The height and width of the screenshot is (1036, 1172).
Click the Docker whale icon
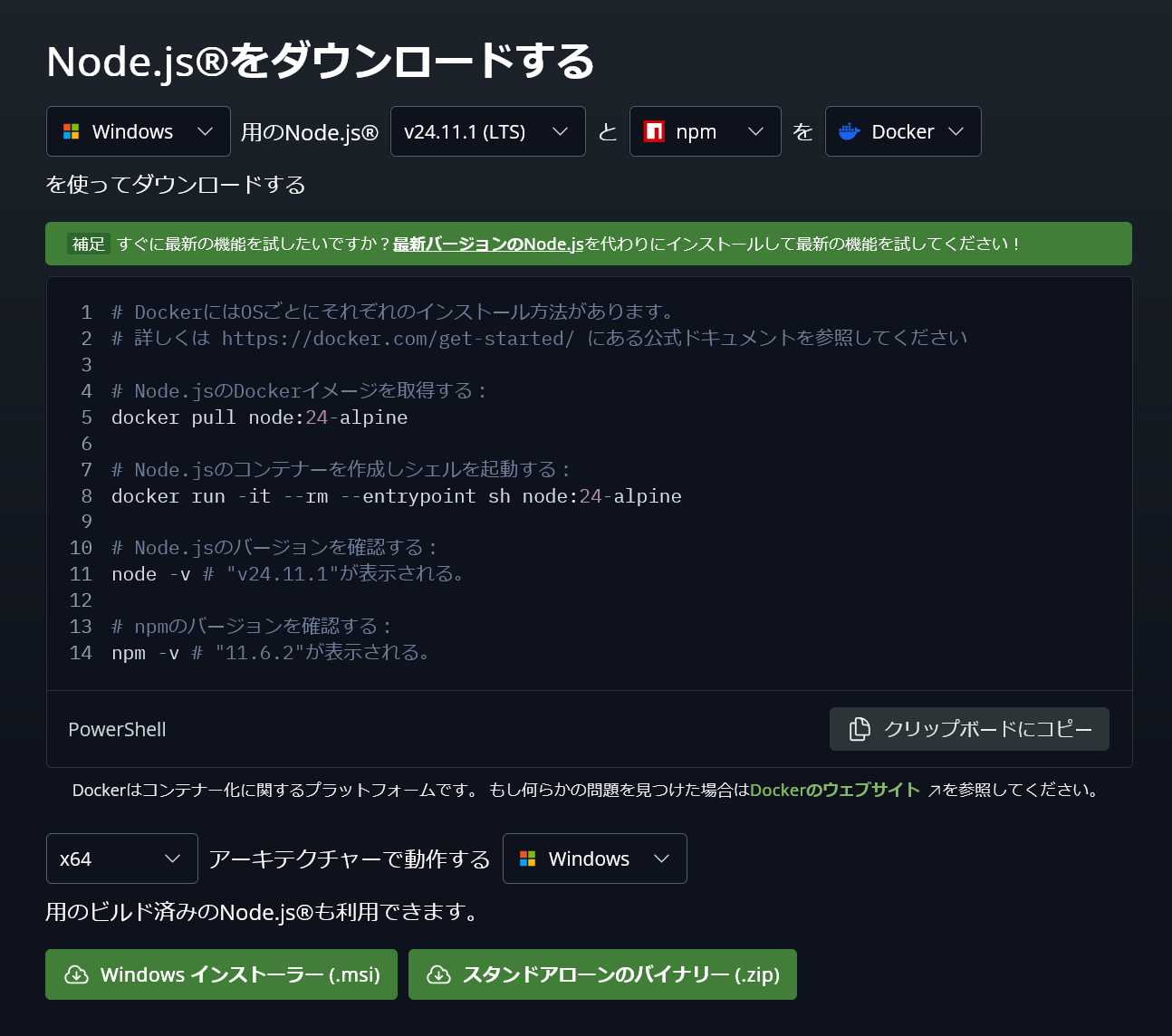coord(849,130)
